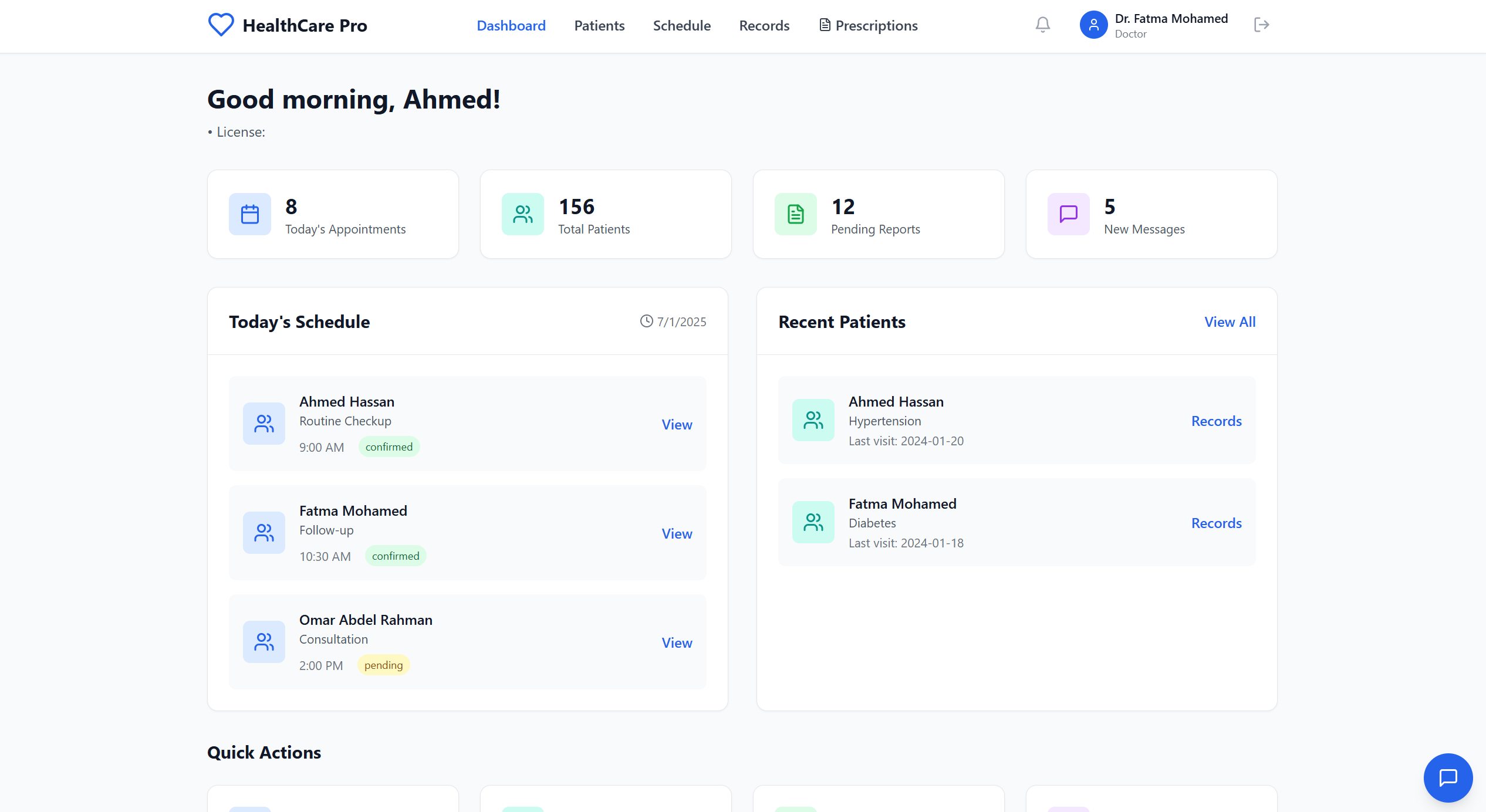This screenshot has height=812, width=1486.
Task: Click Ahmed Hassan's avatar in Today's Schedule
Action: (264, 423)
